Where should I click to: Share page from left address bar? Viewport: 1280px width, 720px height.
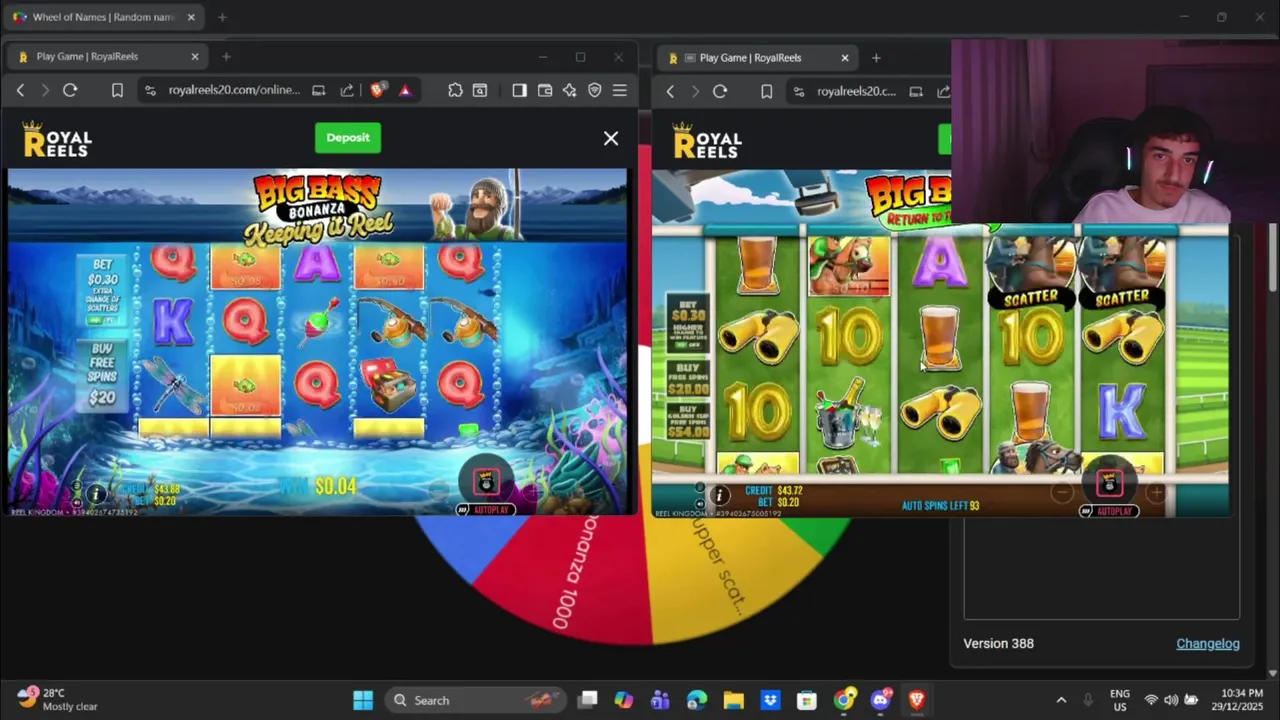click(x=347, y=90)
